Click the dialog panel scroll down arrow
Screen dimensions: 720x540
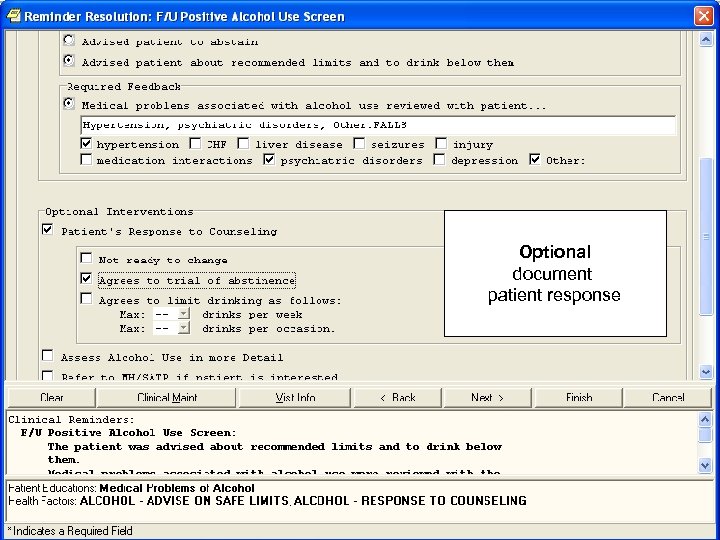coord(706,371)
